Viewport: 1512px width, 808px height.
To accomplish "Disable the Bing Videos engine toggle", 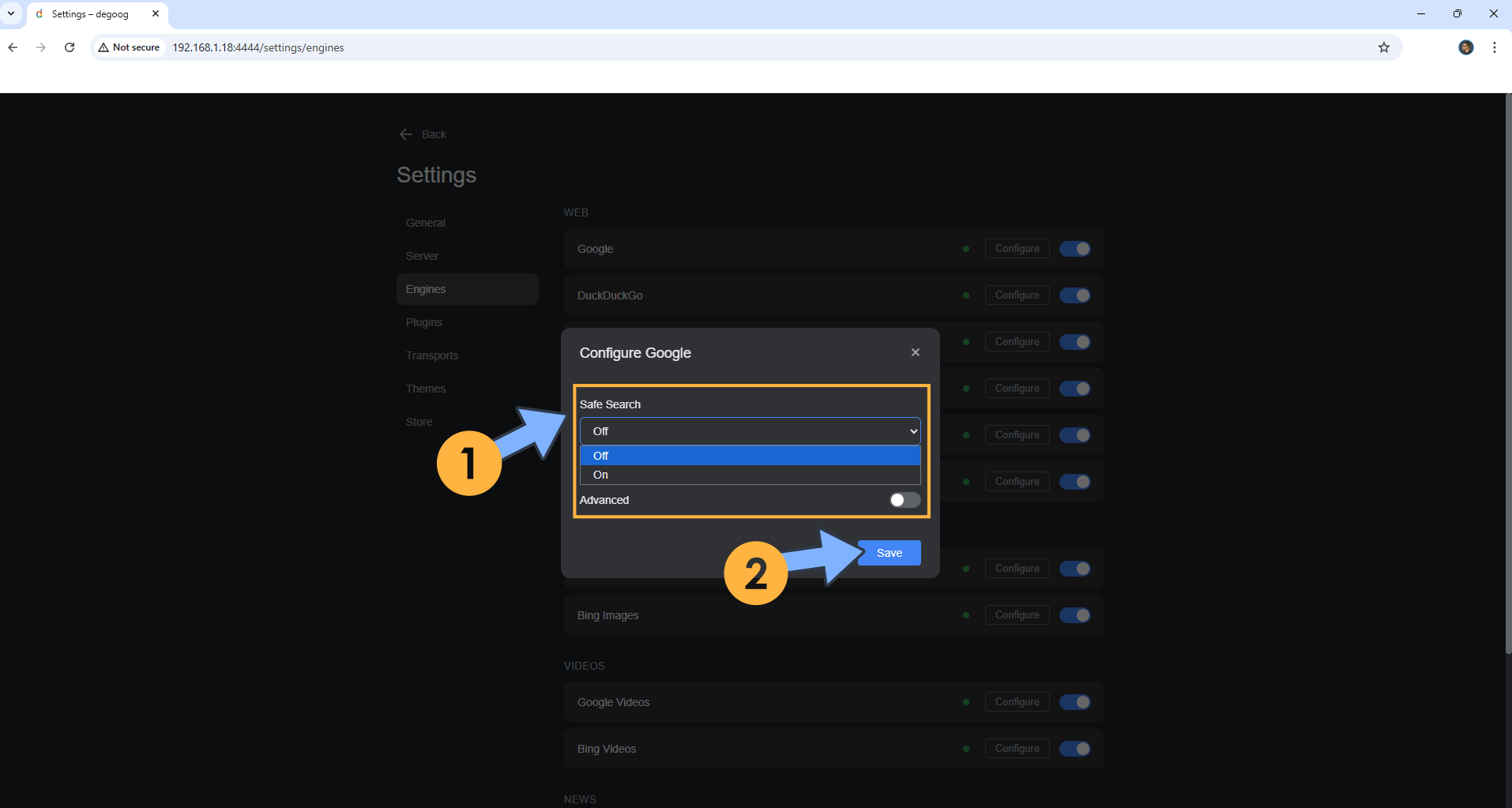I will (1076, 748).
